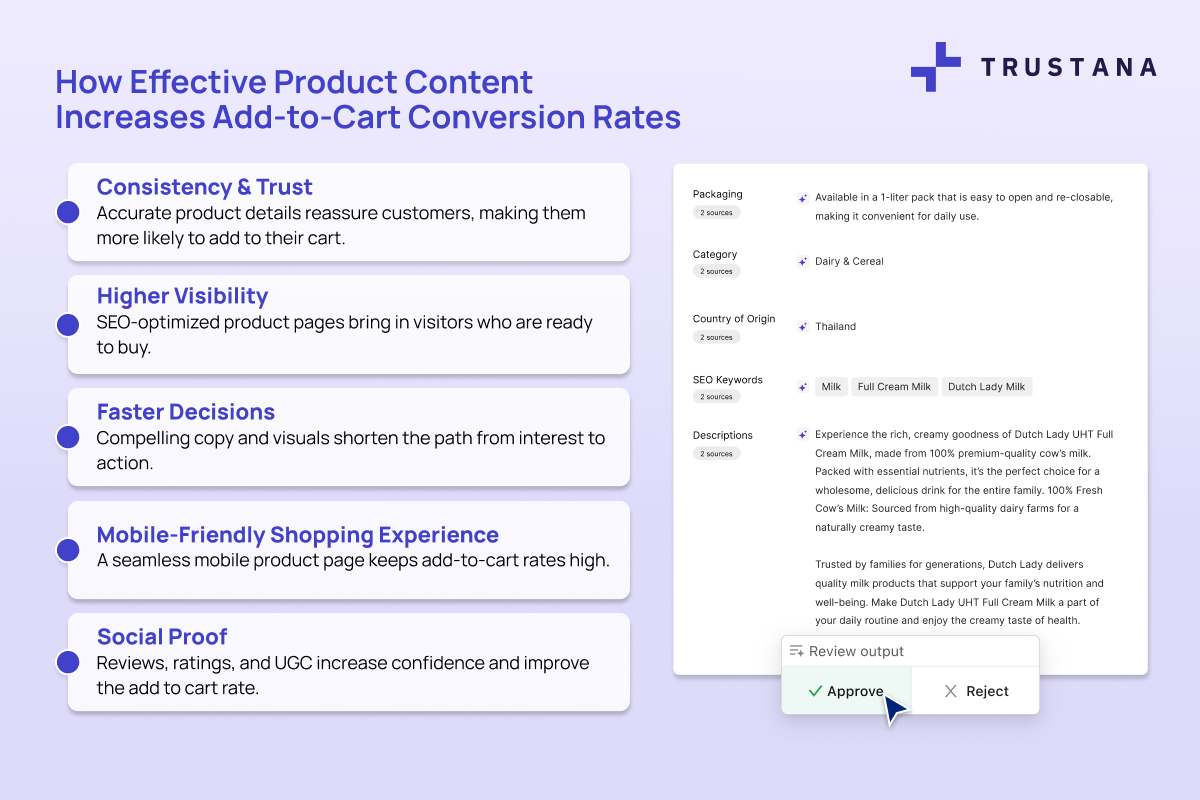1200x800 pixels.
Task: Select the Milk keyword tag
Action: 831,387
